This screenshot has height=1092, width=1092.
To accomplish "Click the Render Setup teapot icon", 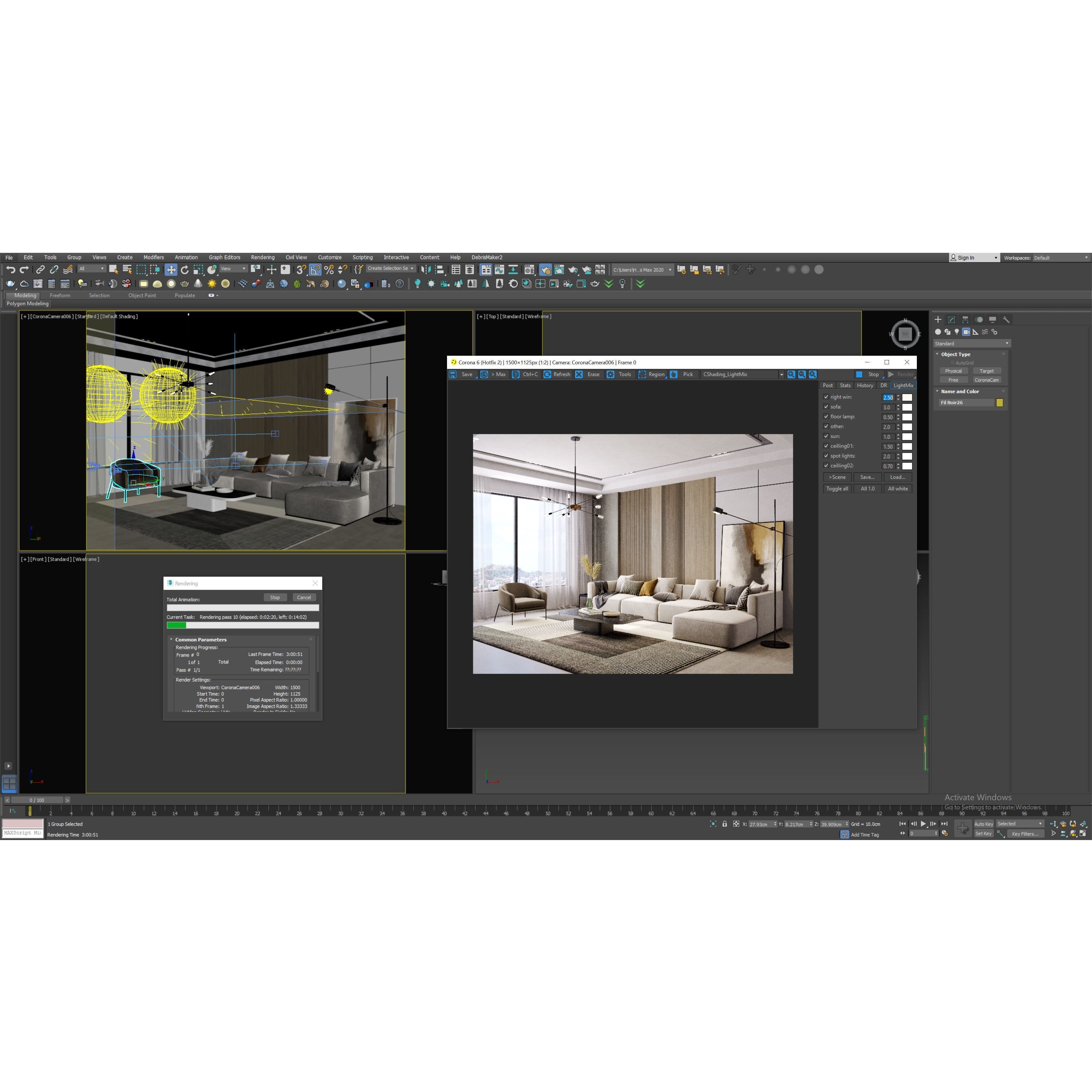I will [x=546, y=270].
